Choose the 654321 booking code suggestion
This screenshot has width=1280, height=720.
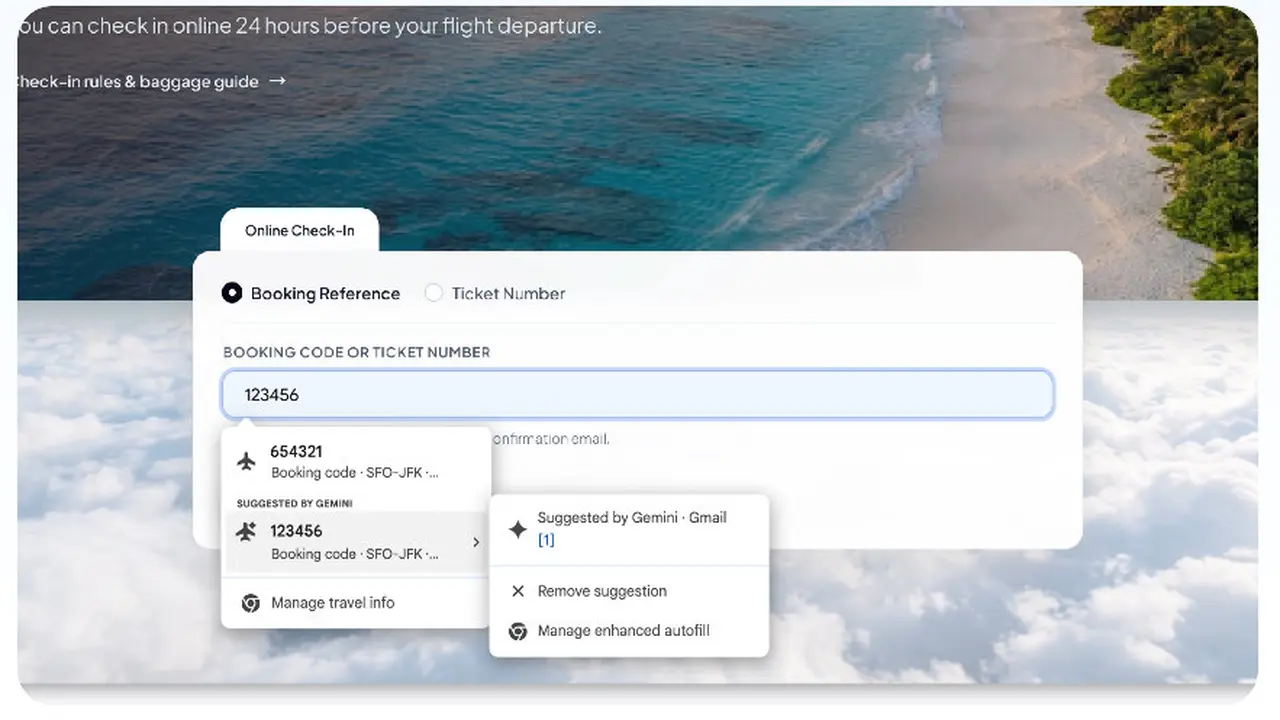pos(356,462)
